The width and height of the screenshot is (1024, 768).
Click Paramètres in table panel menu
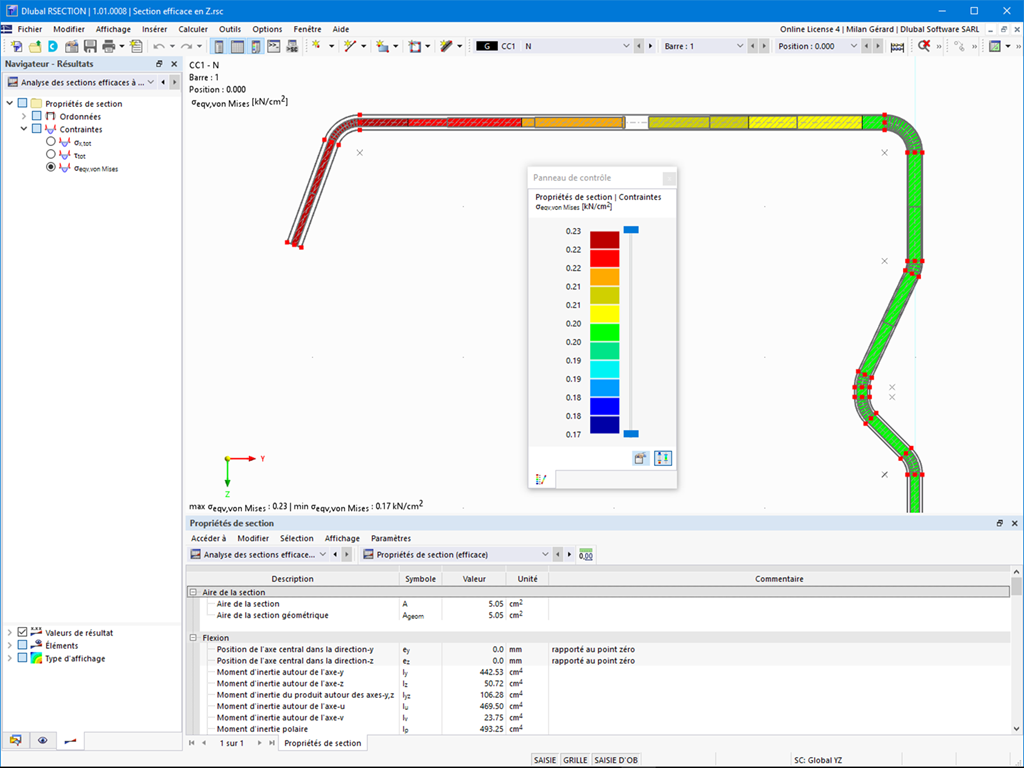tap(391, 538)
